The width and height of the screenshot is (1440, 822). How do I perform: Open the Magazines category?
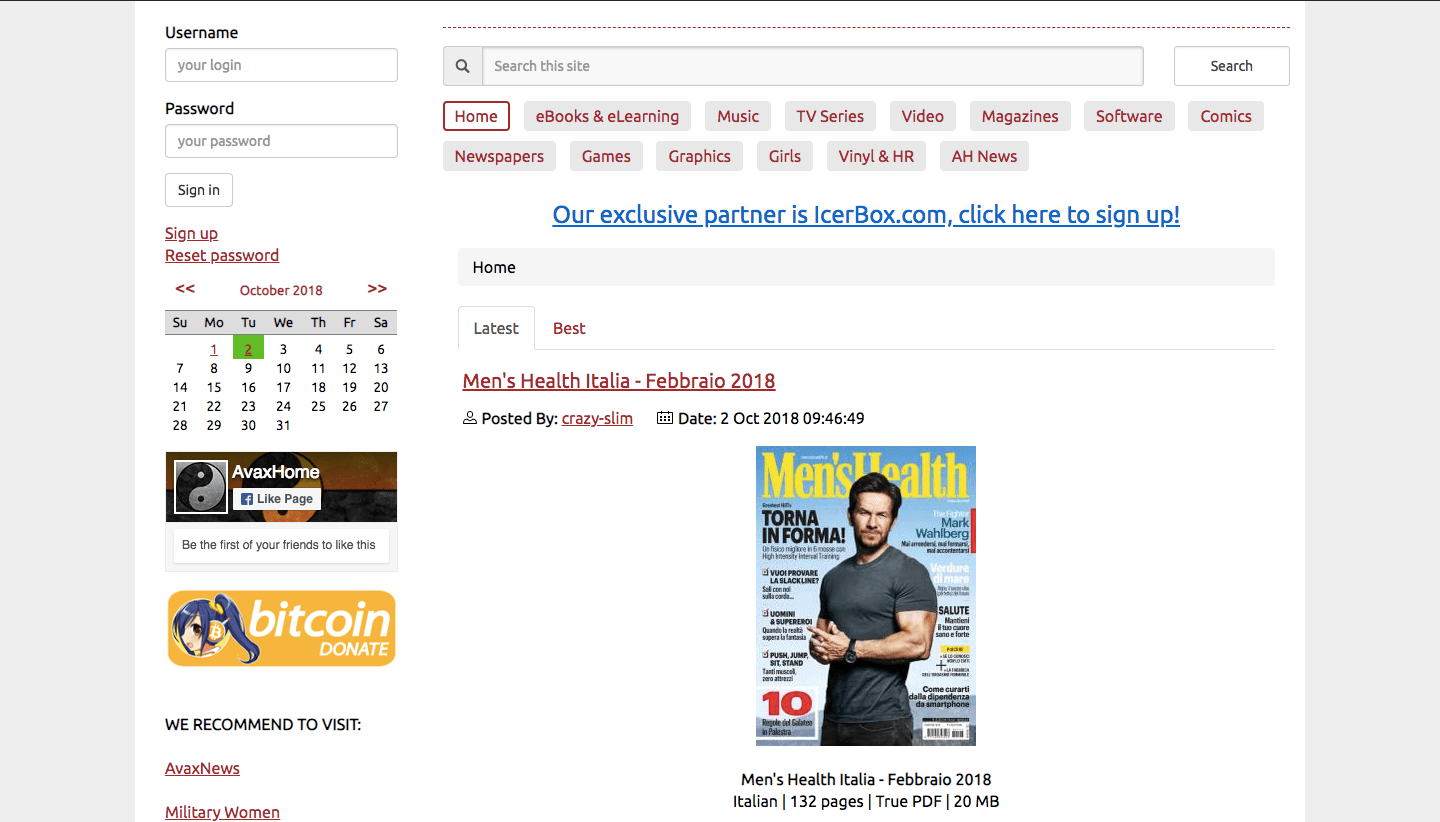point(1020,116)
